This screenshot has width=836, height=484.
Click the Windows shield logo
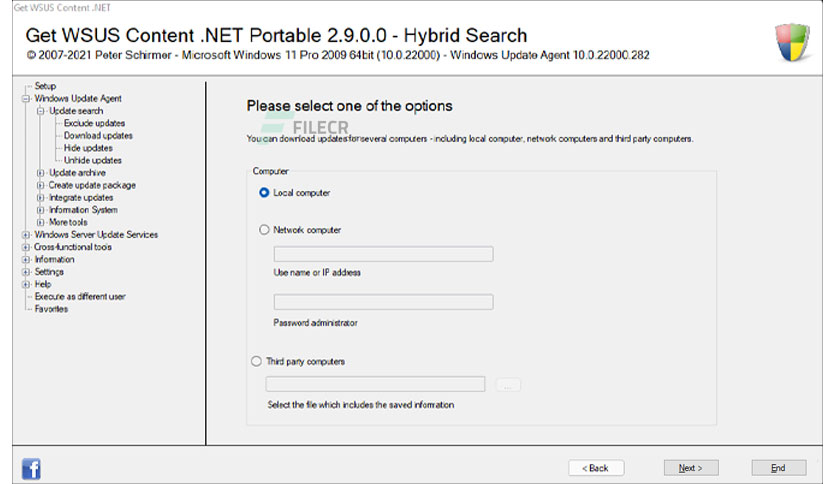tap(792, 42)
